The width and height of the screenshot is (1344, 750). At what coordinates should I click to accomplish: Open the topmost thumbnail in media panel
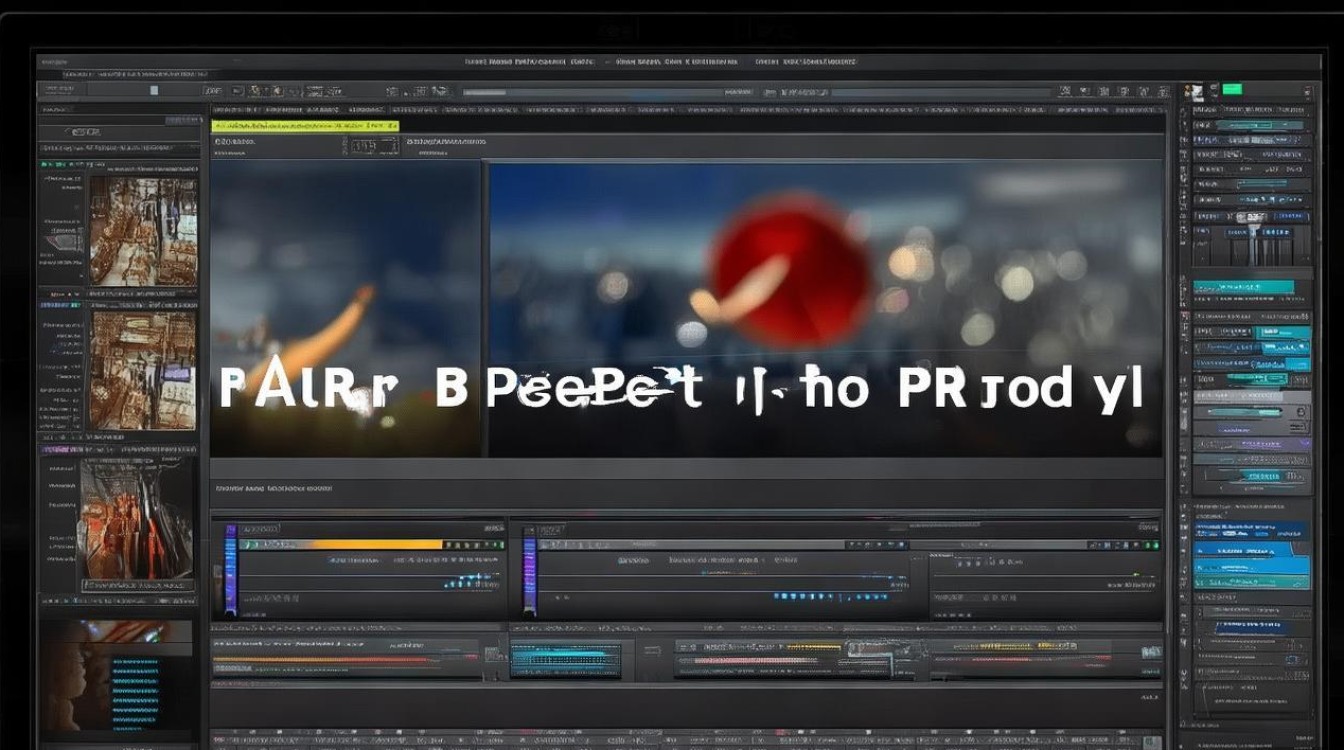[x=143, y=231]
